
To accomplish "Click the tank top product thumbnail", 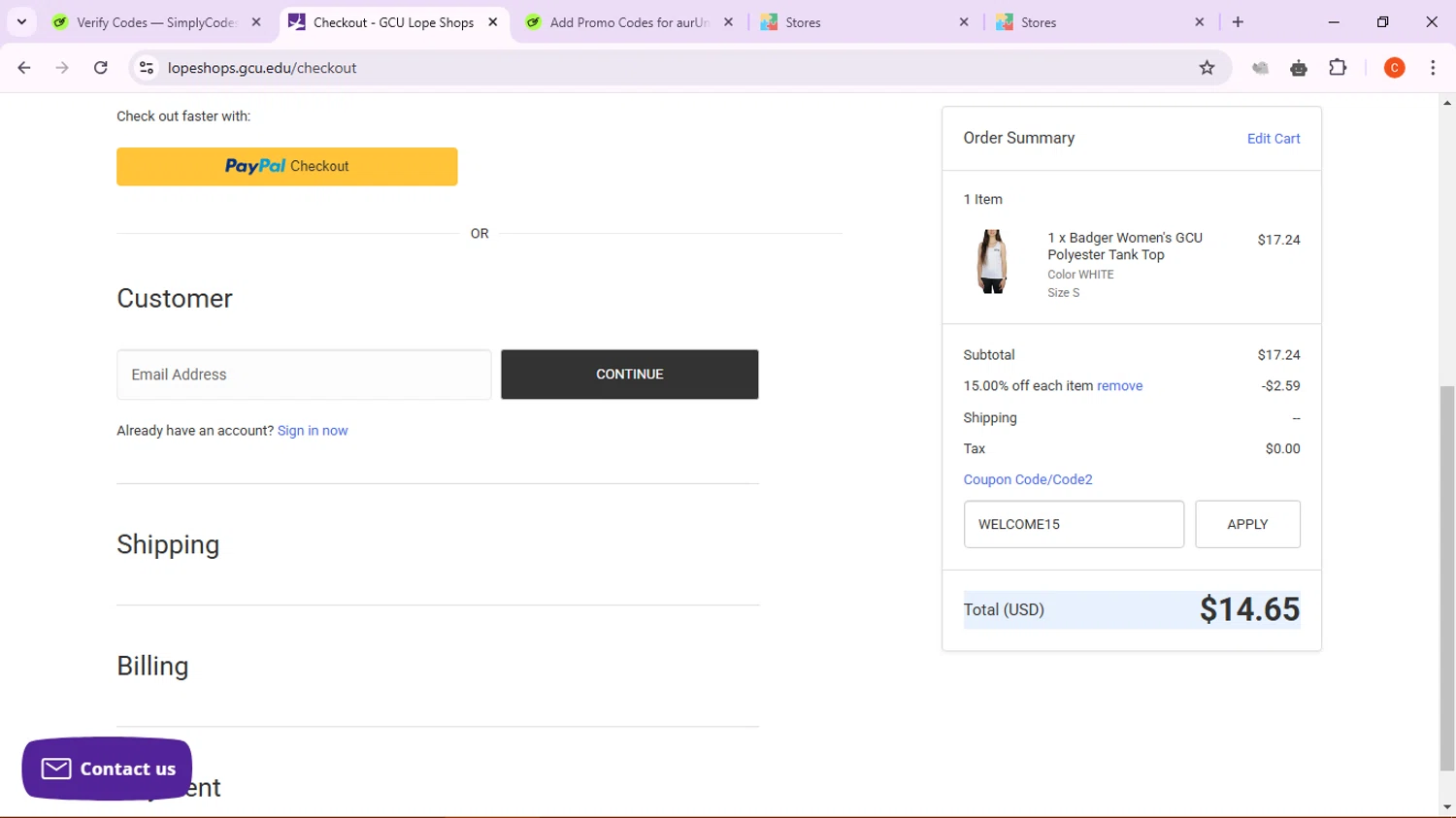I will [992, 262].
